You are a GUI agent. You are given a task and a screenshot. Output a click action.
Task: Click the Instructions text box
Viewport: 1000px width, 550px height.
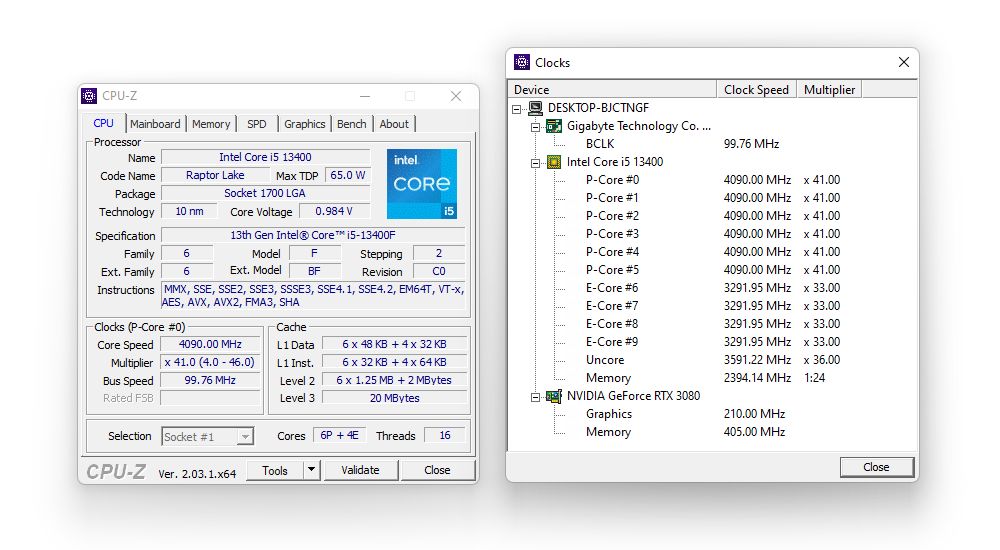[313, 296]
